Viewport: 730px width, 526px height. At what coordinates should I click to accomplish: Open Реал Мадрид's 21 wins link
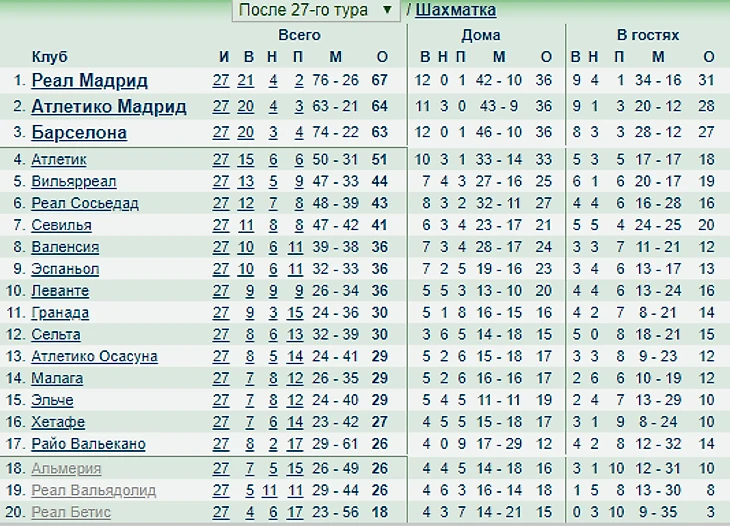point(245,81)
